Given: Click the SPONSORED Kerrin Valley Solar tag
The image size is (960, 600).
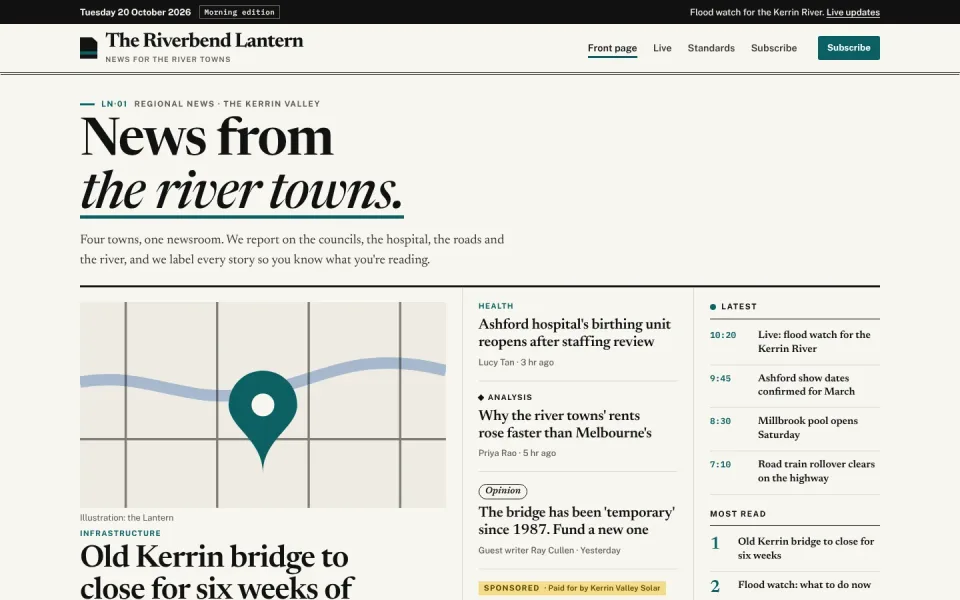Looking at the screenshot, I should 572,588.
